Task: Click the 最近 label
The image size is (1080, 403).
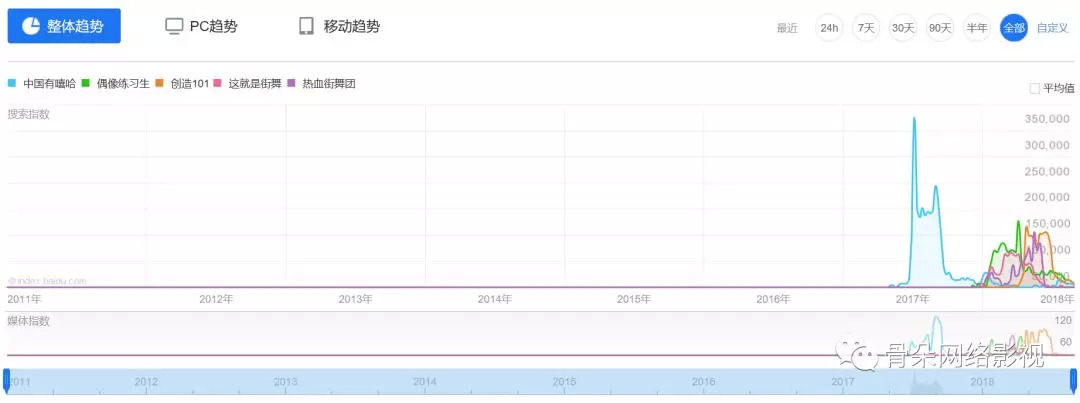Action: click(x=787, y=28)
